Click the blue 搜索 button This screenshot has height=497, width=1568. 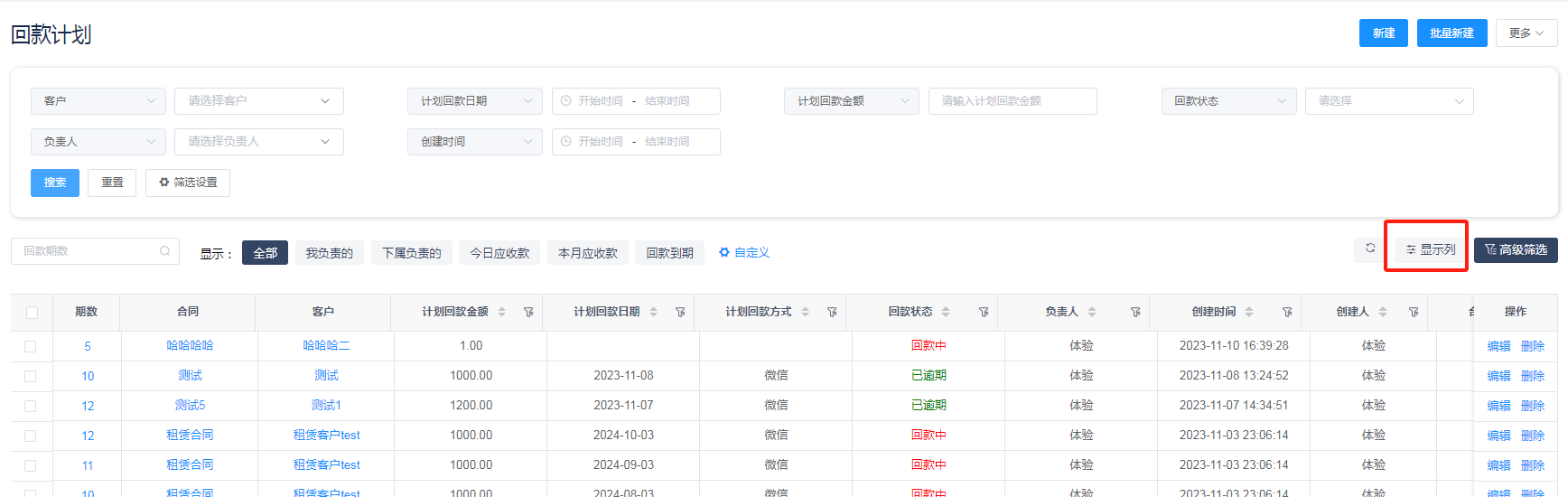[55, 183]
